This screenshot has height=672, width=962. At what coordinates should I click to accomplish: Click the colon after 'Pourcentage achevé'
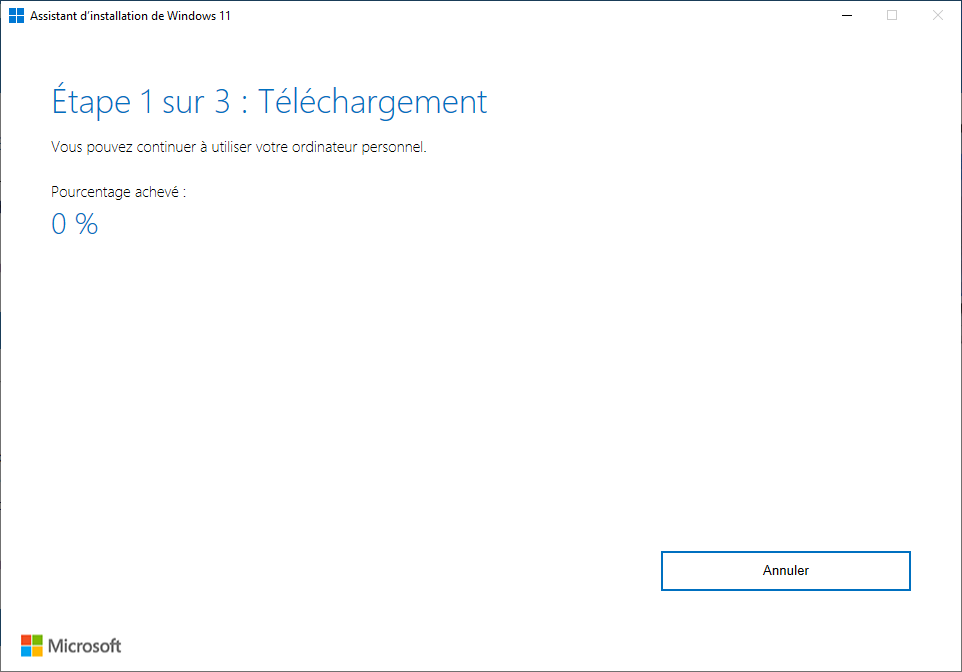[x=184, y=193]
